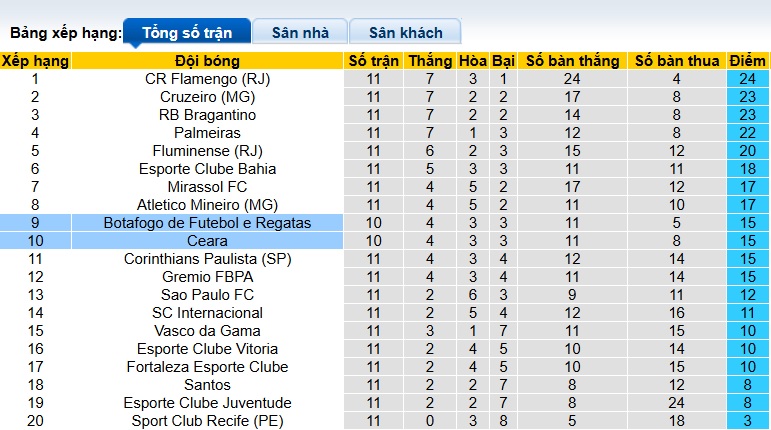Click the Đội bóng column header

207,60
